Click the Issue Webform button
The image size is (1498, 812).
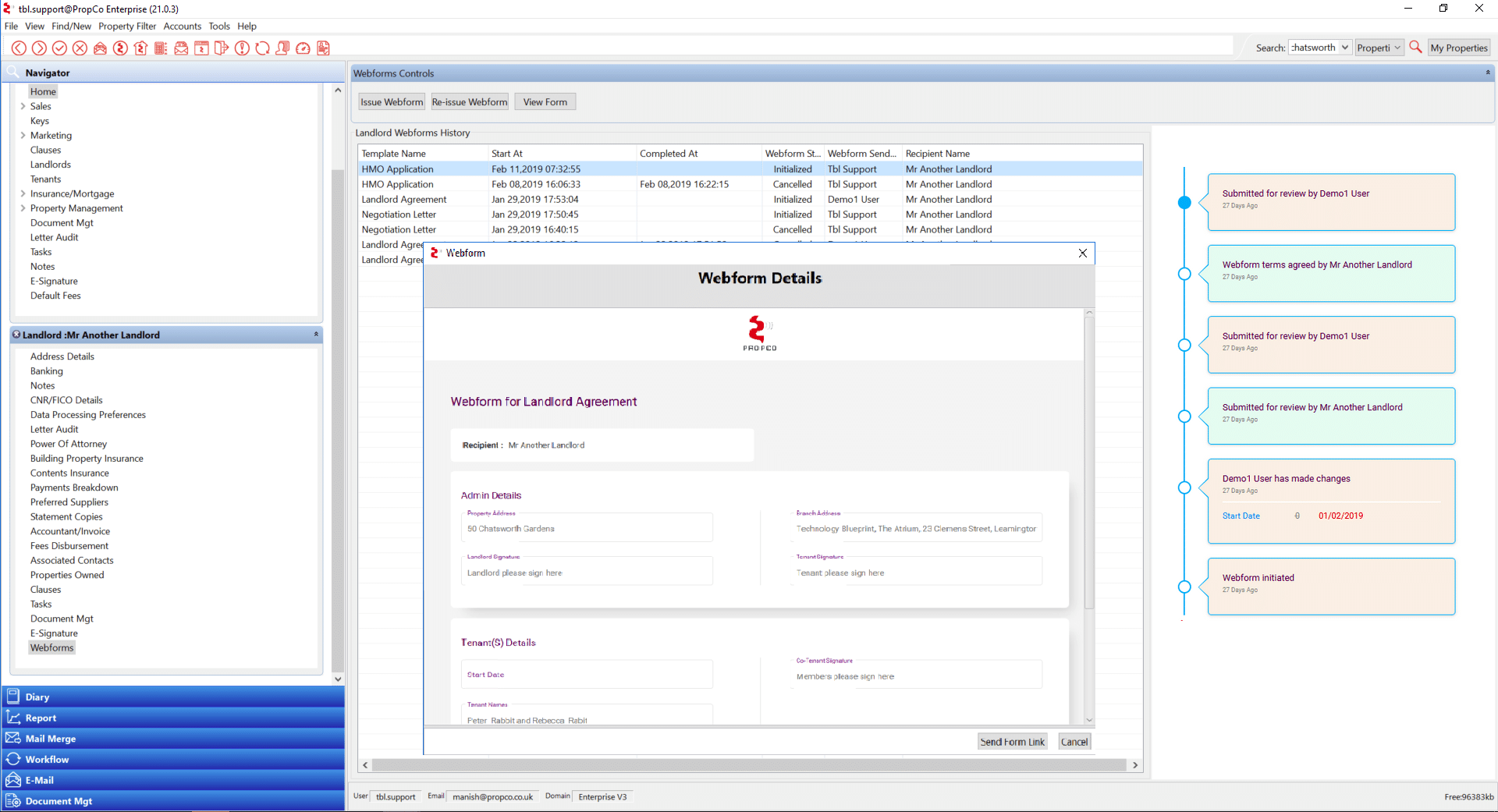click(x=392, y=101)
